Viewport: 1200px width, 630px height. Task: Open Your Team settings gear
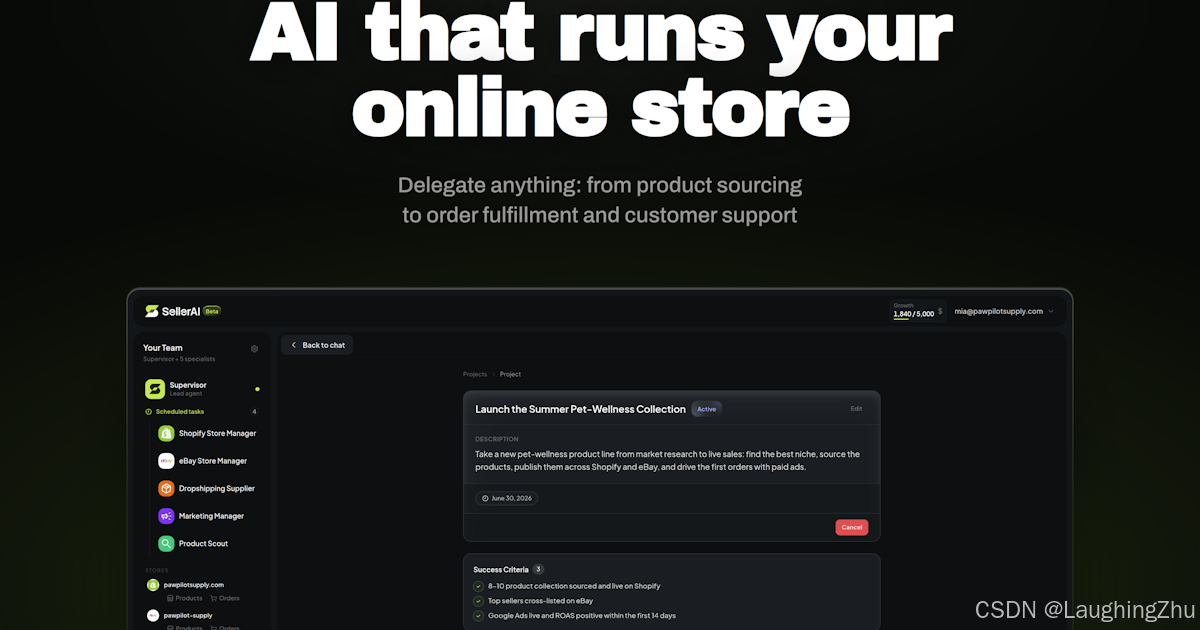[x=254, y=349]
